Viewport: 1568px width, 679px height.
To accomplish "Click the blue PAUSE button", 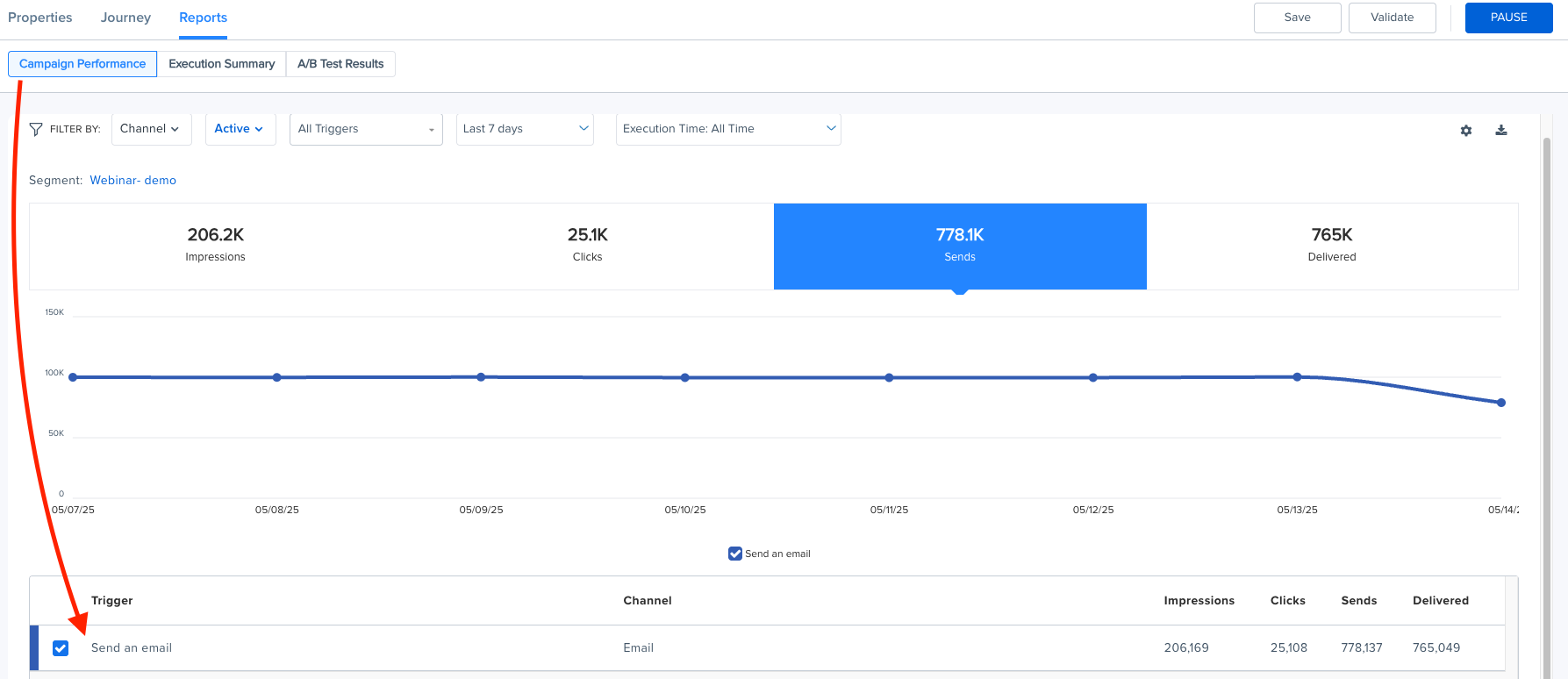I will coord(1508,18).
